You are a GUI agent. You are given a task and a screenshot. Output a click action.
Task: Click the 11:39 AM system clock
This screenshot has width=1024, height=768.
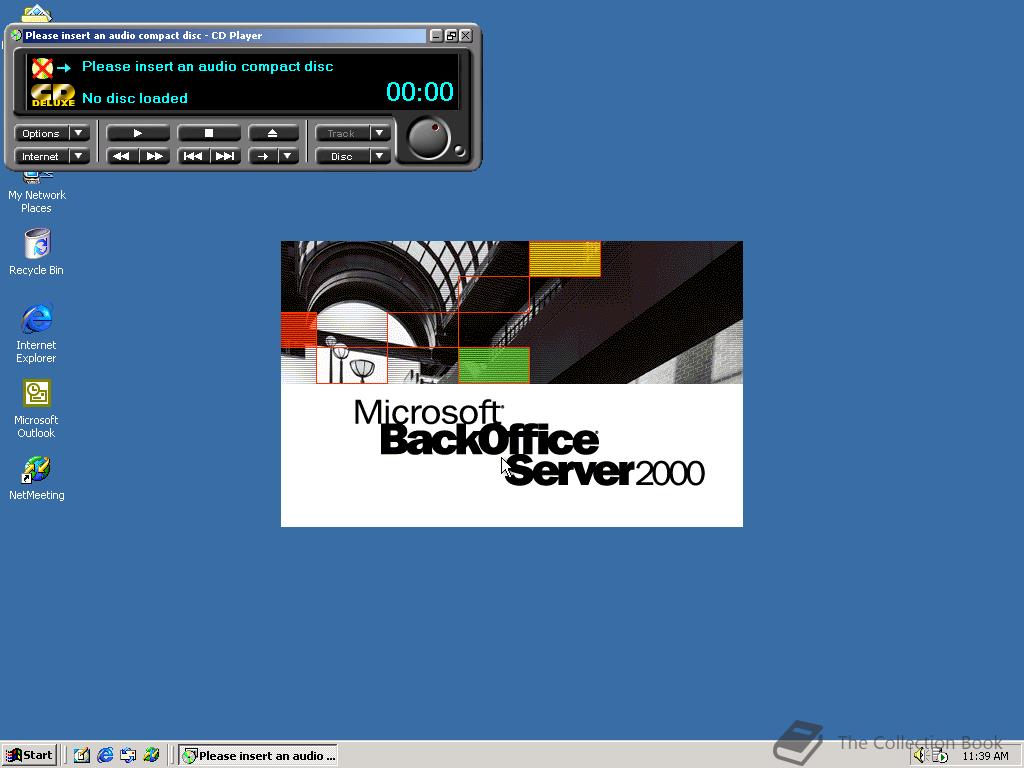pos(985,756)
